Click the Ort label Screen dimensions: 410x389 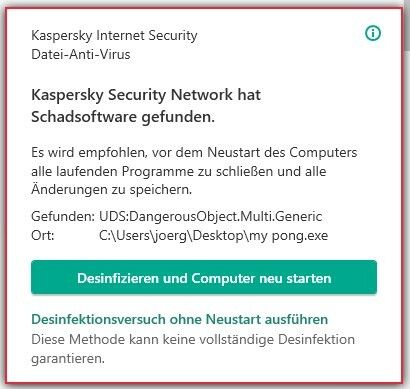[x=43, y=236]
